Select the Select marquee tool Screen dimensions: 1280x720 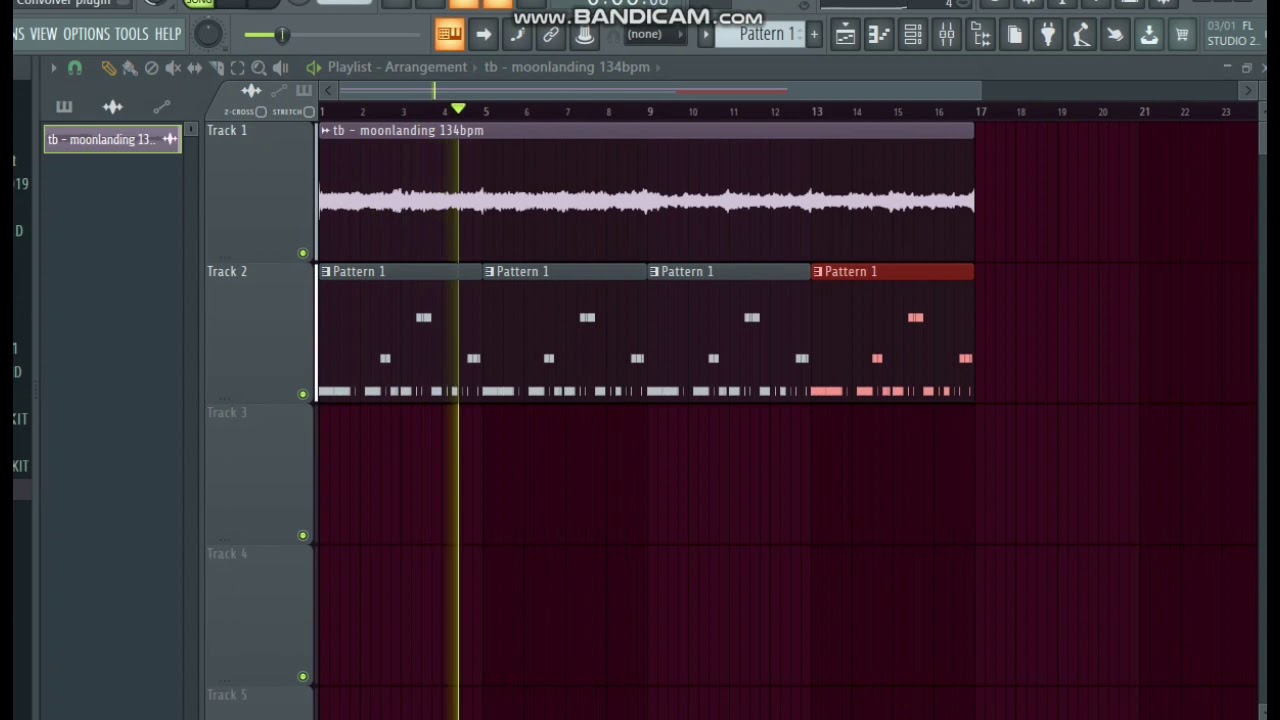237,68
